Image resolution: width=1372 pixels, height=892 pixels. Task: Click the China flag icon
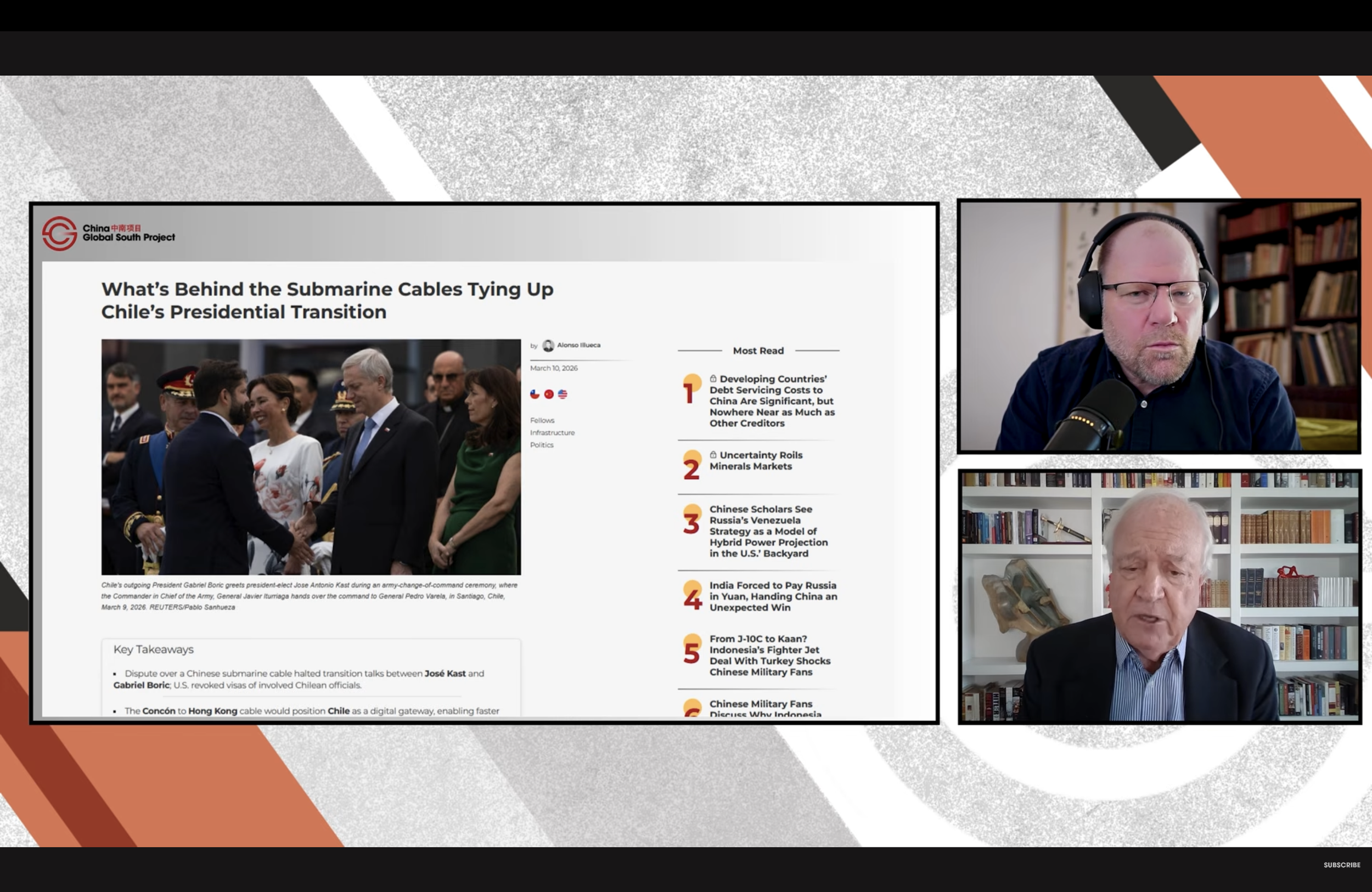tap(549, 394)
